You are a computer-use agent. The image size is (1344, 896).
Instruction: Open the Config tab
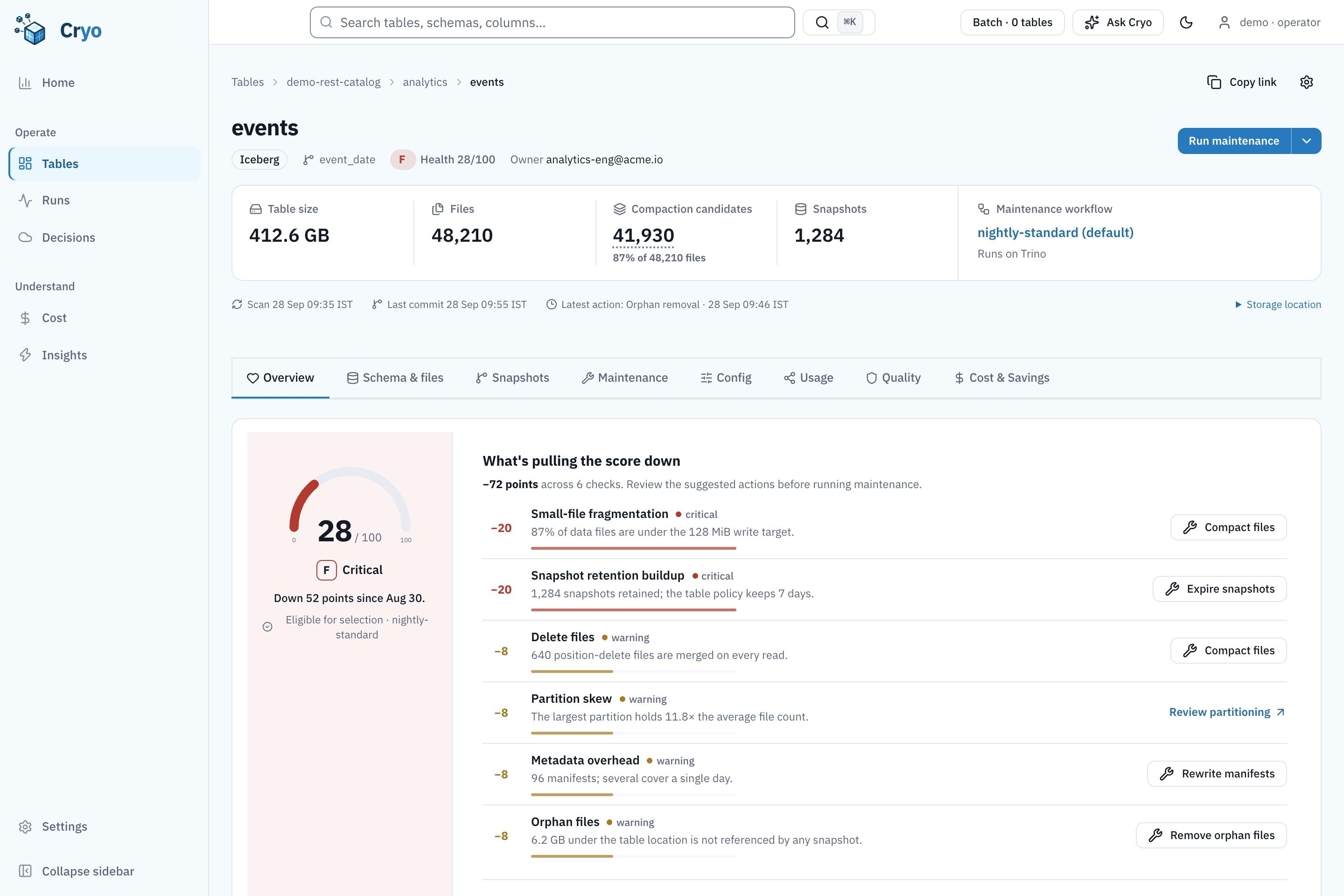726,378
